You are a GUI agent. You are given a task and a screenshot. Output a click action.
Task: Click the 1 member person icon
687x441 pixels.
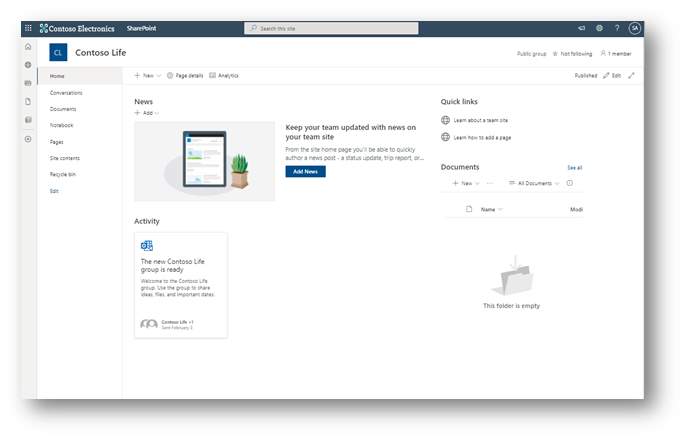click(x=603, y=53)
